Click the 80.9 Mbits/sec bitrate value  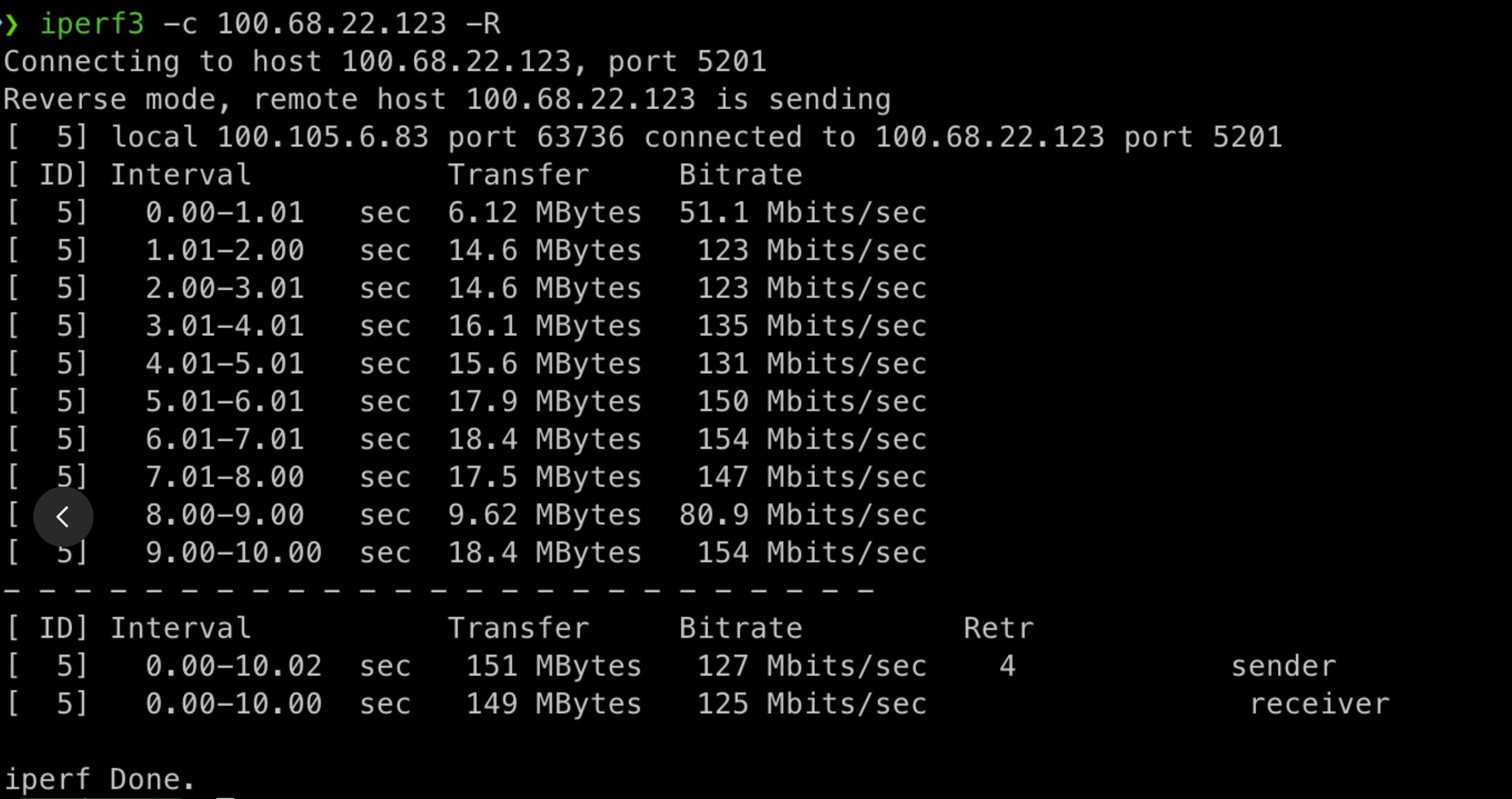pos(802,515)
